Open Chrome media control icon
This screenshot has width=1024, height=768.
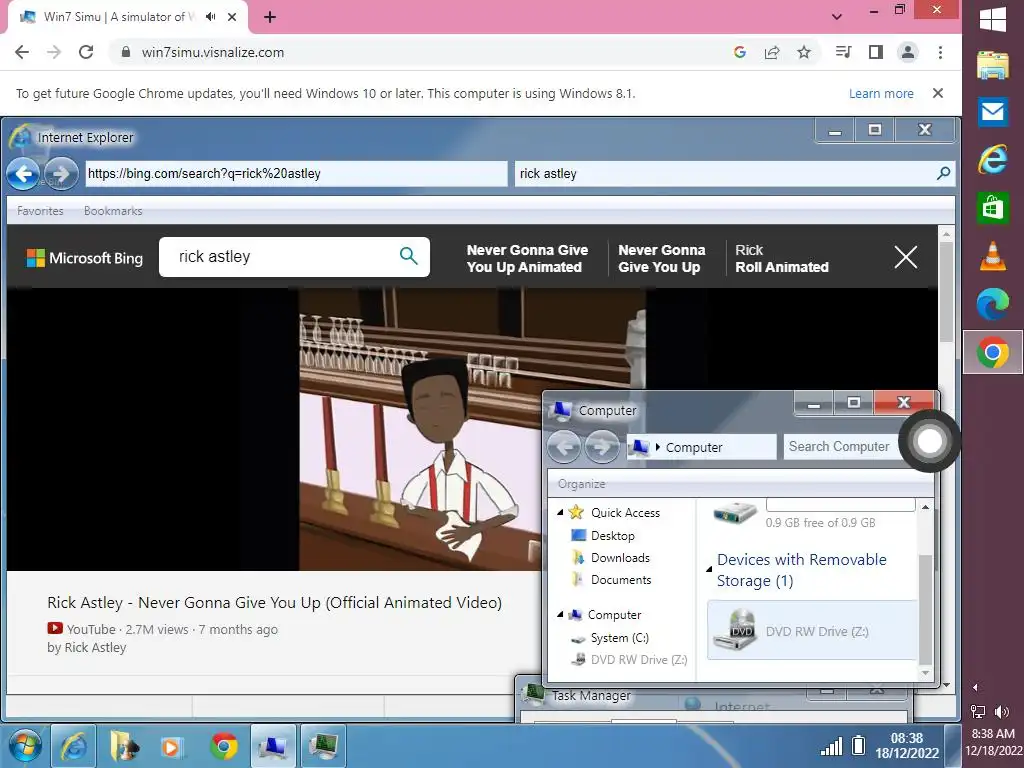843,52
